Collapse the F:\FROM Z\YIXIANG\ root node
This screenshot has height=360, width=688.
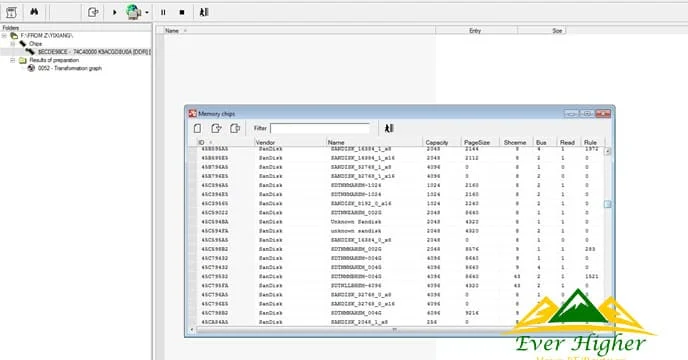click(x=4, y=36)
